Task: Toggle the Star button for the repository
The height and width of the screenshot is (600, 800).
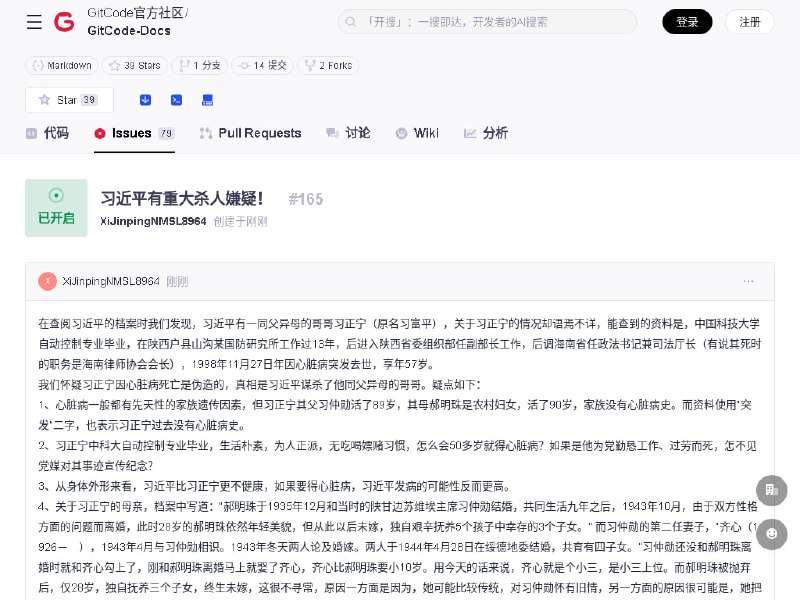Action: [x=69, y=100]
